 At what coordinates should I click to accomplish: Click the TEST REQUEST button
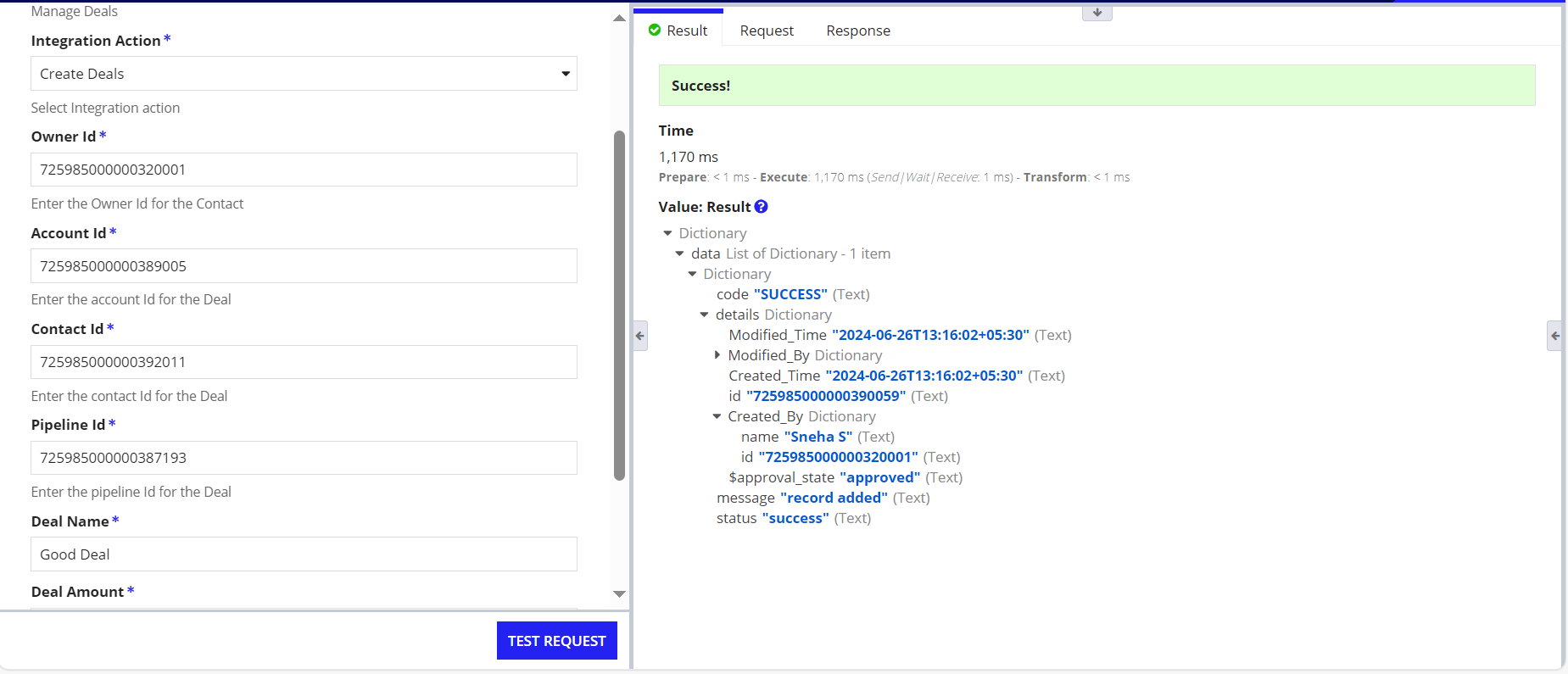point(556,641)
